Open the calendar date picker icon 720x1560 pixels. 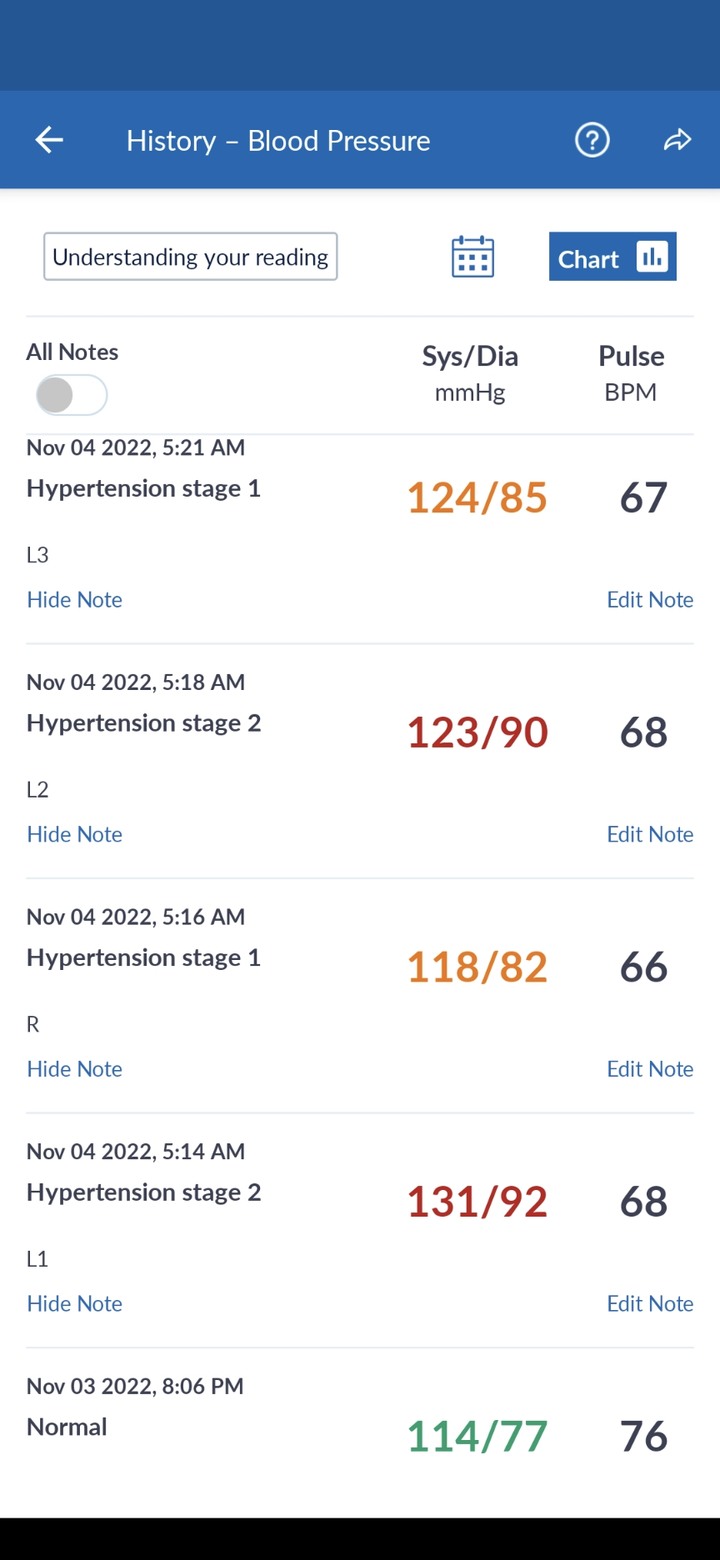[473, 257]
